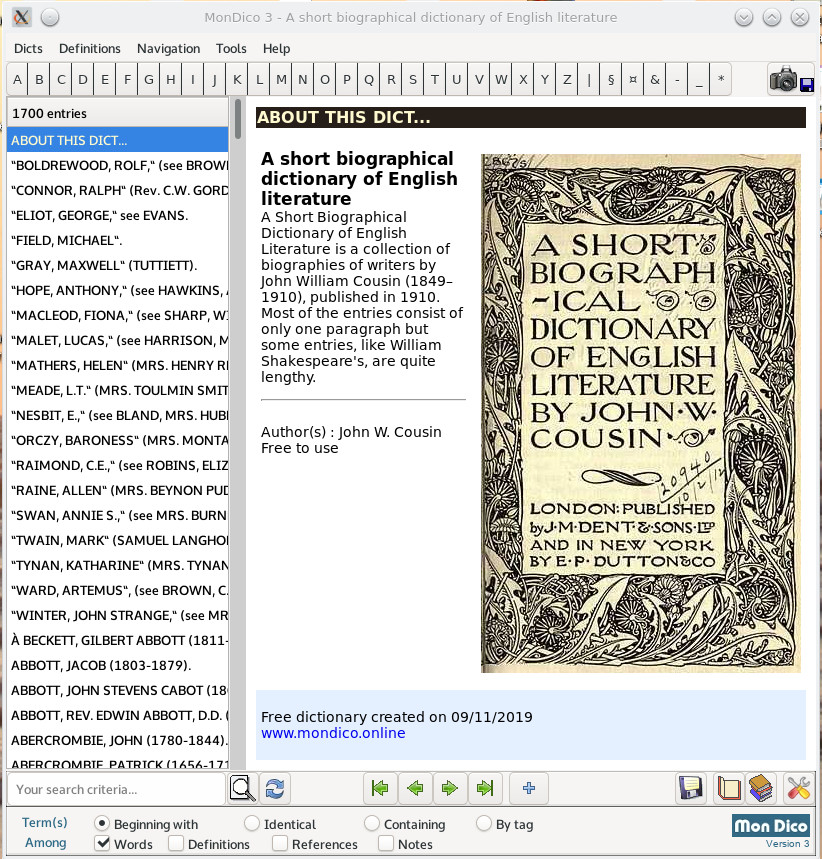Screen dimensions: 822x859
Task: Select the By tag radio button
Action: click(x=483, y=823)
